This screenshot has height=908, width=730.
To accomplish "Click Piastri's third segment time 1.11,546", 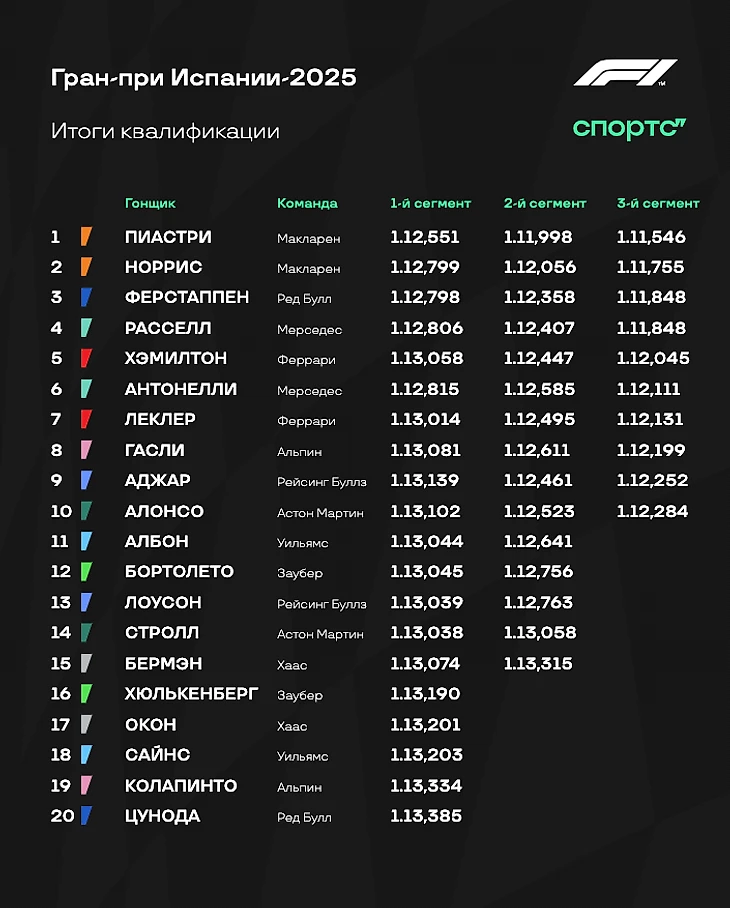I will 651,238.
